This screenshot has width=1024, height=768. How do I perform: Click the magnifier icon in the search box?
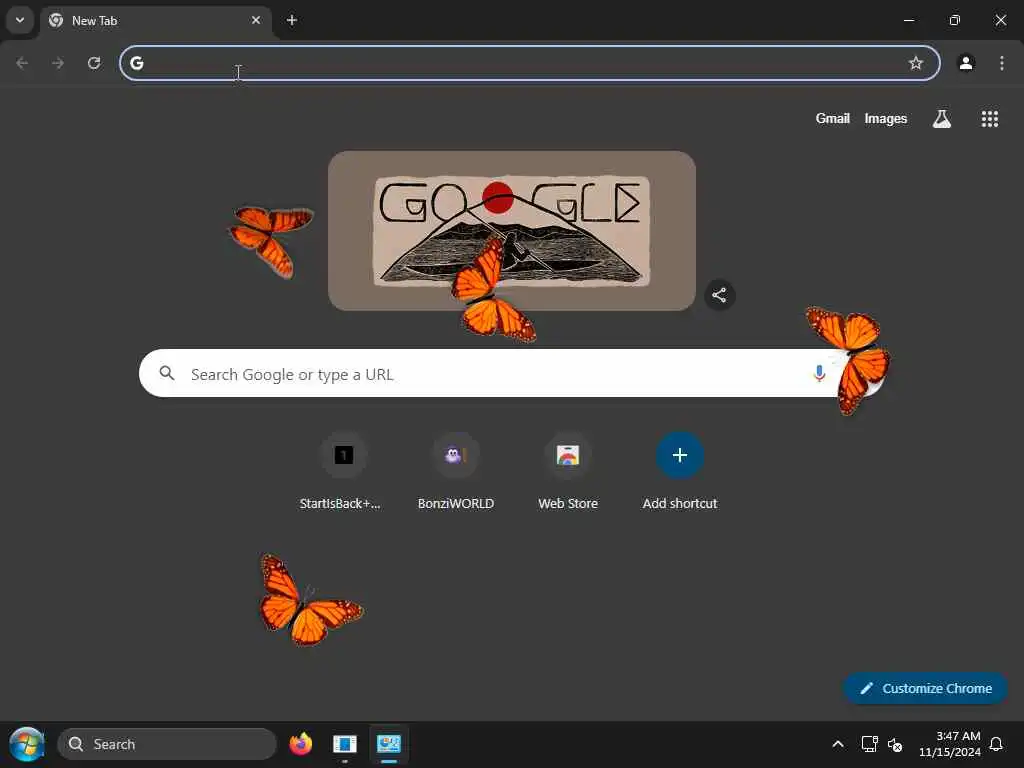coord(167,373)
